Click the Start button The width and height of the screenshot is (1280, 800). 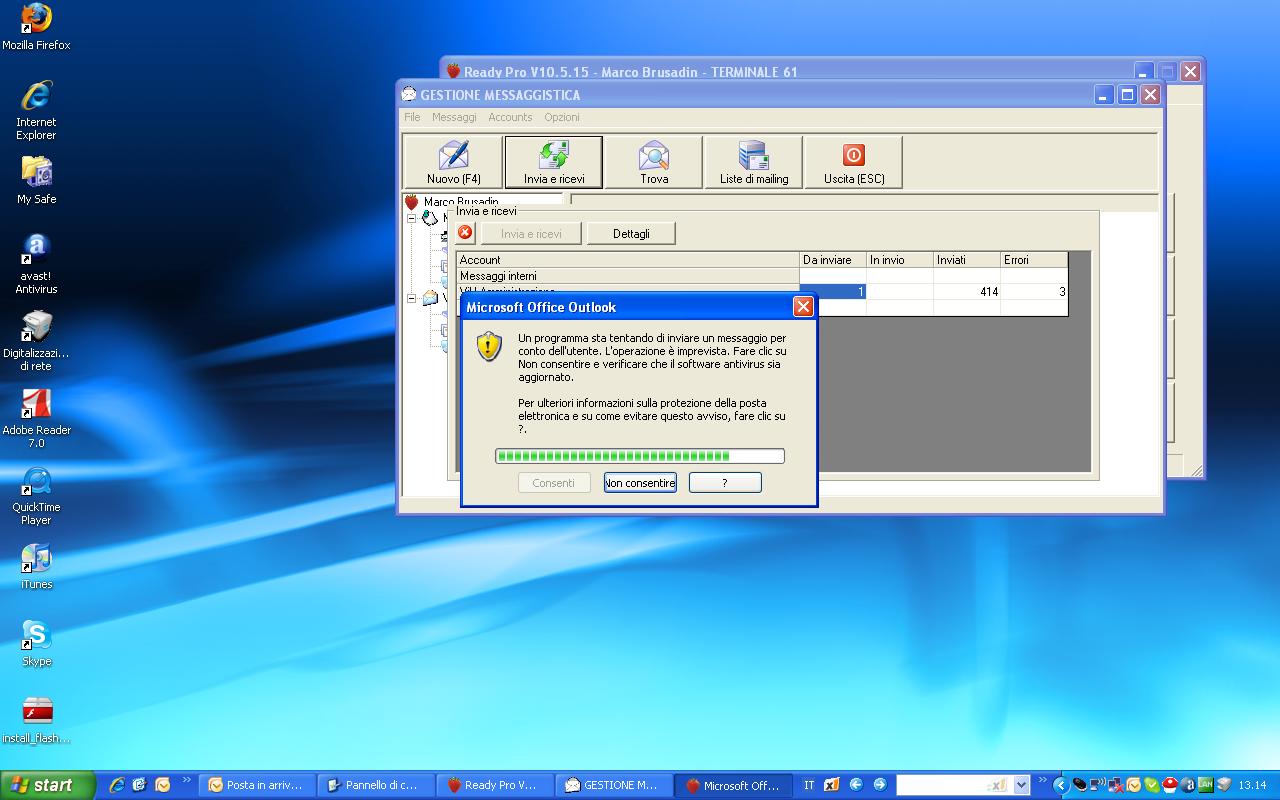(47, 785)
